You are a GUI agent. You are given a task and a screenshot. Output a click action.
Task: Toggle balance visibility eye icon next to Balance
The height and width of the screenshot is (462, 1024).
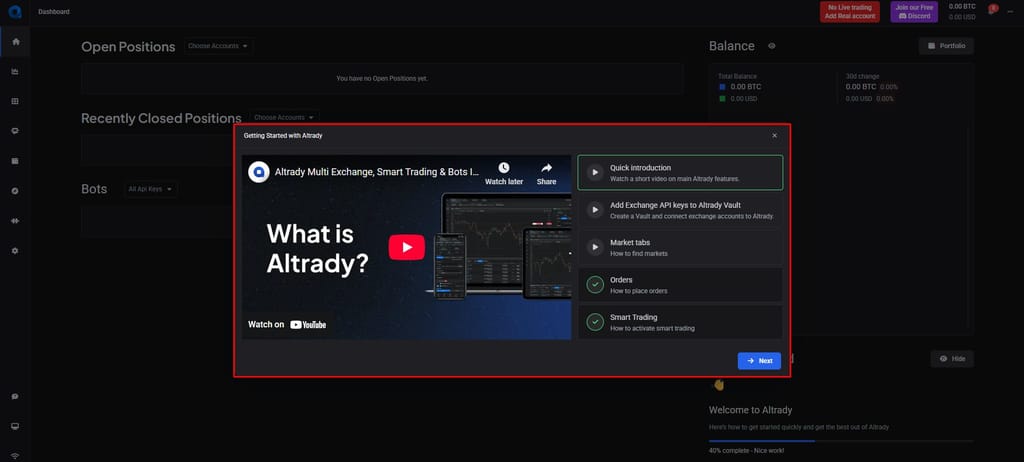point(771,46)
